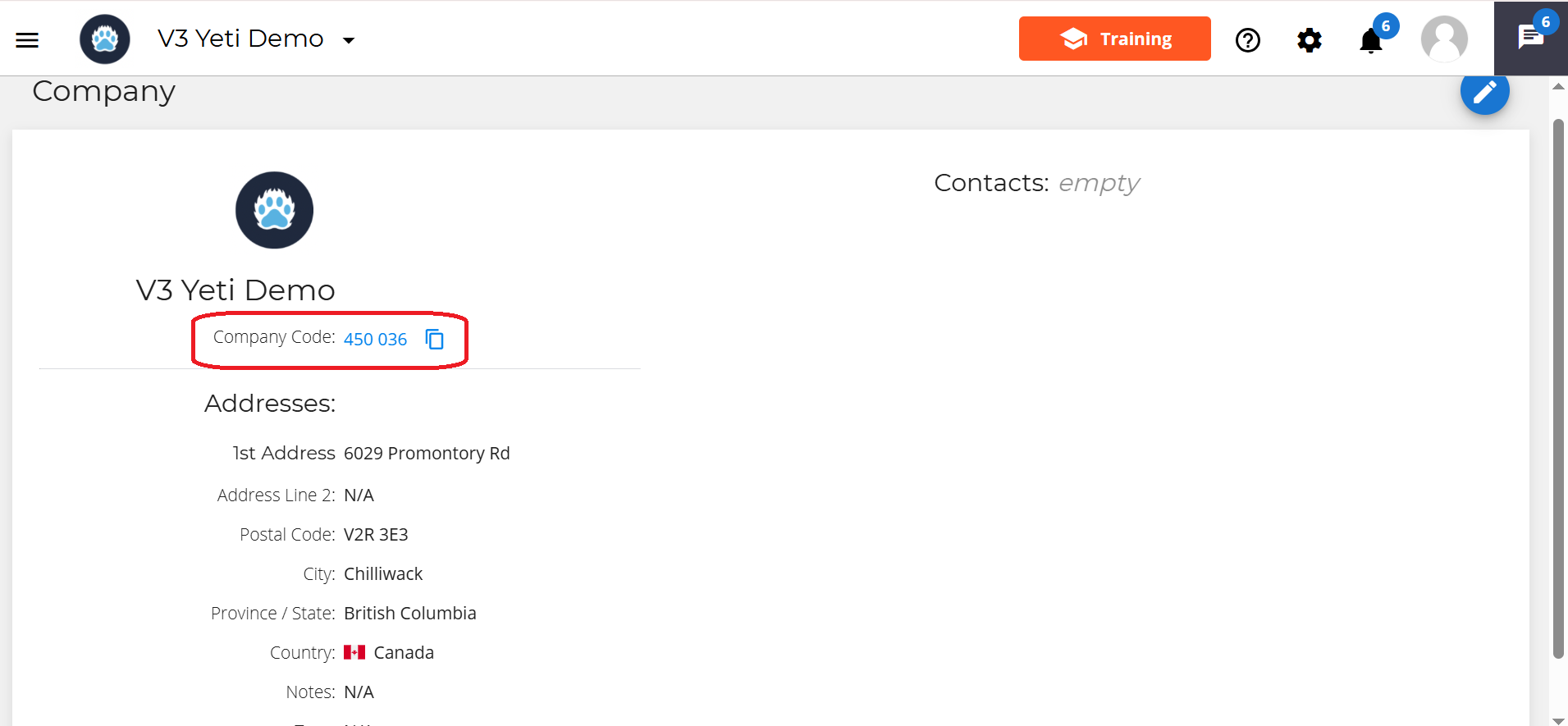View notifications bell
The width and height of the screenshot is (1568, 726).
click(x=1370, y=40)
